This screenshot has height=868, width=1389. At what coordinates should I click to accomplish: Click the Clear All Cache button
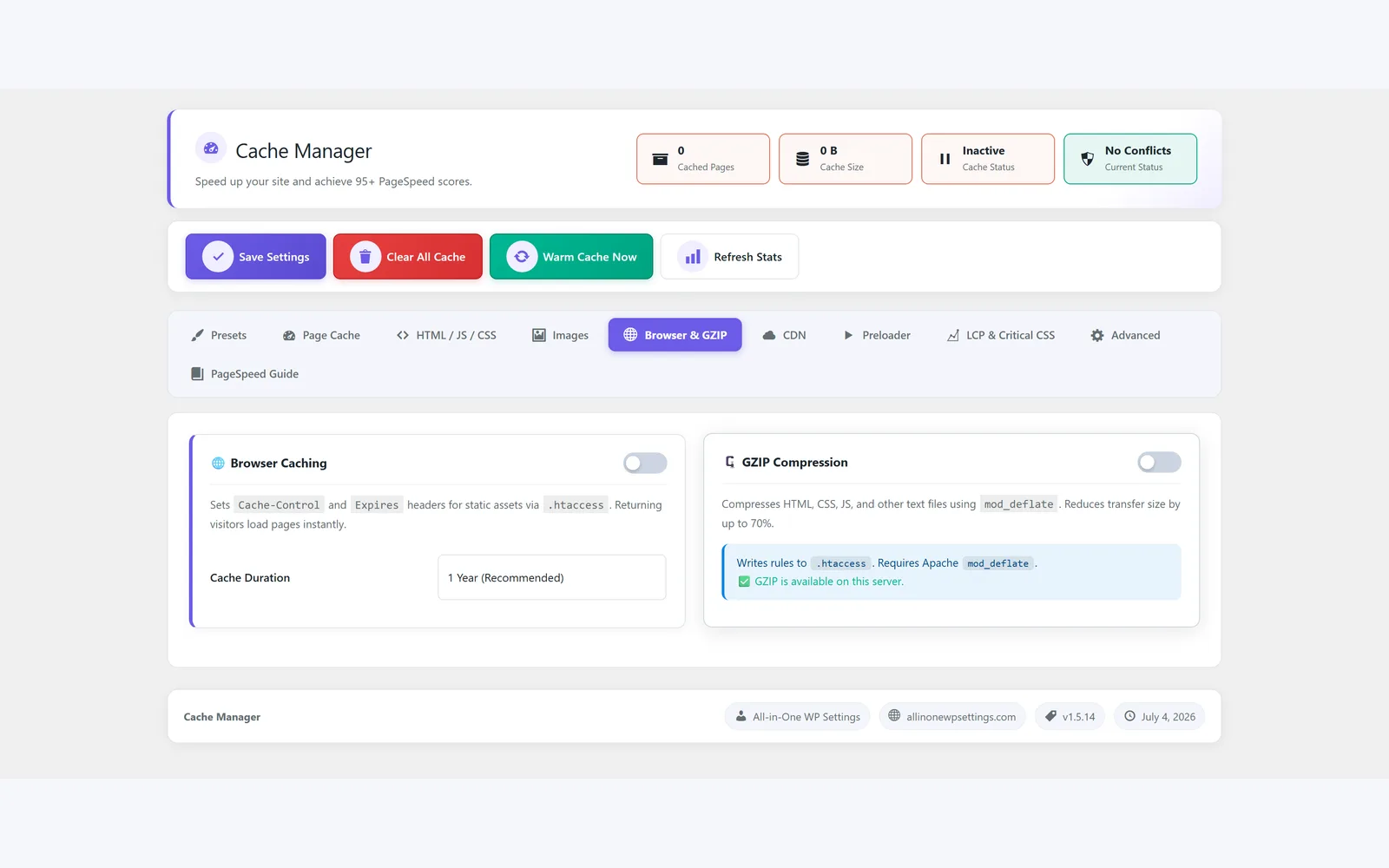408,257
